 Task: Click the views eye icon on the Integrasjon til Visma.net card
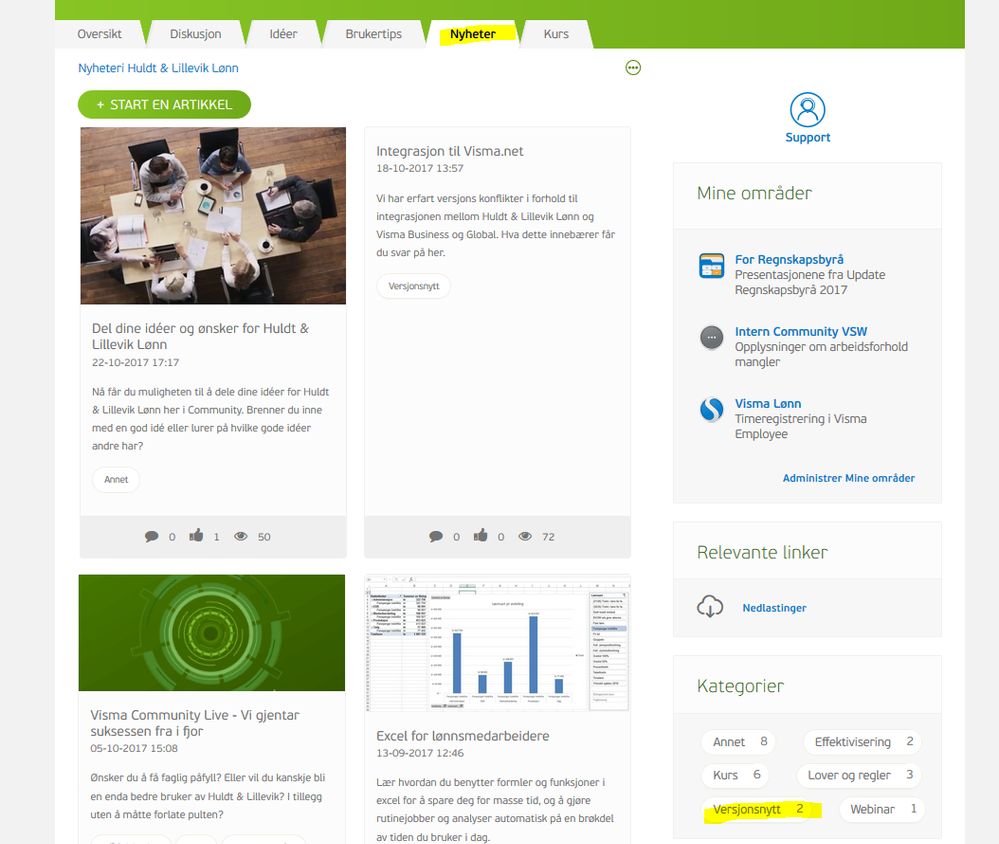[525, 536]
